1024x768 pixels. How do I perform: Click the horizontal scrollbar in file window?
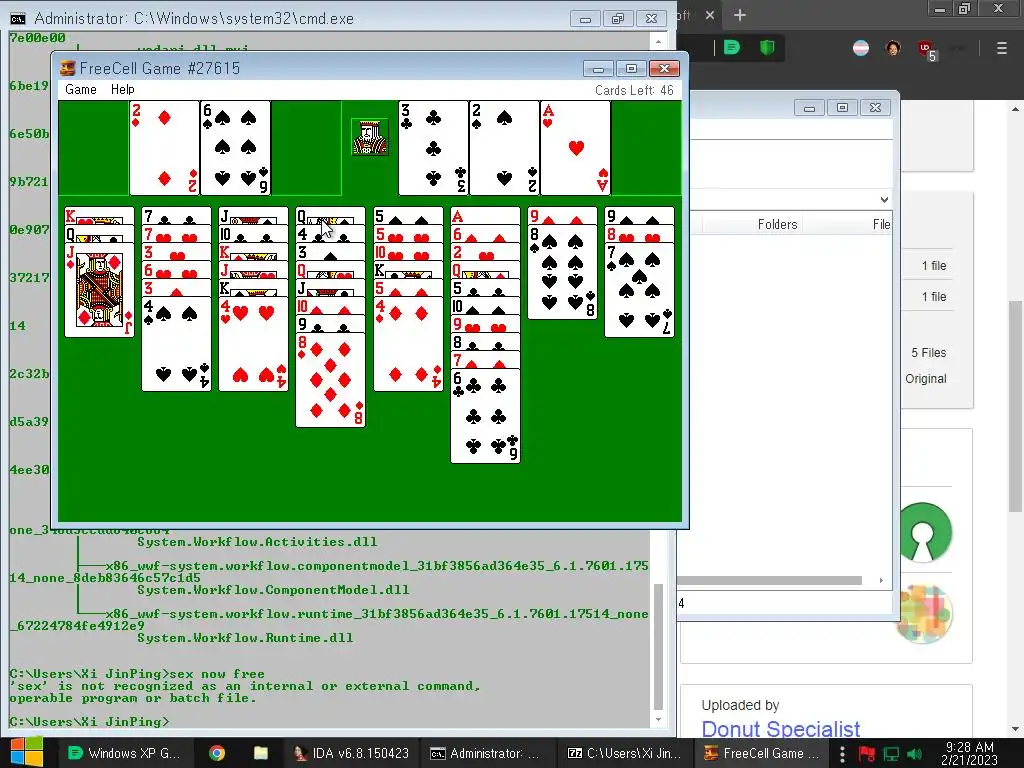pyautogui.click(x=769, y=581)
